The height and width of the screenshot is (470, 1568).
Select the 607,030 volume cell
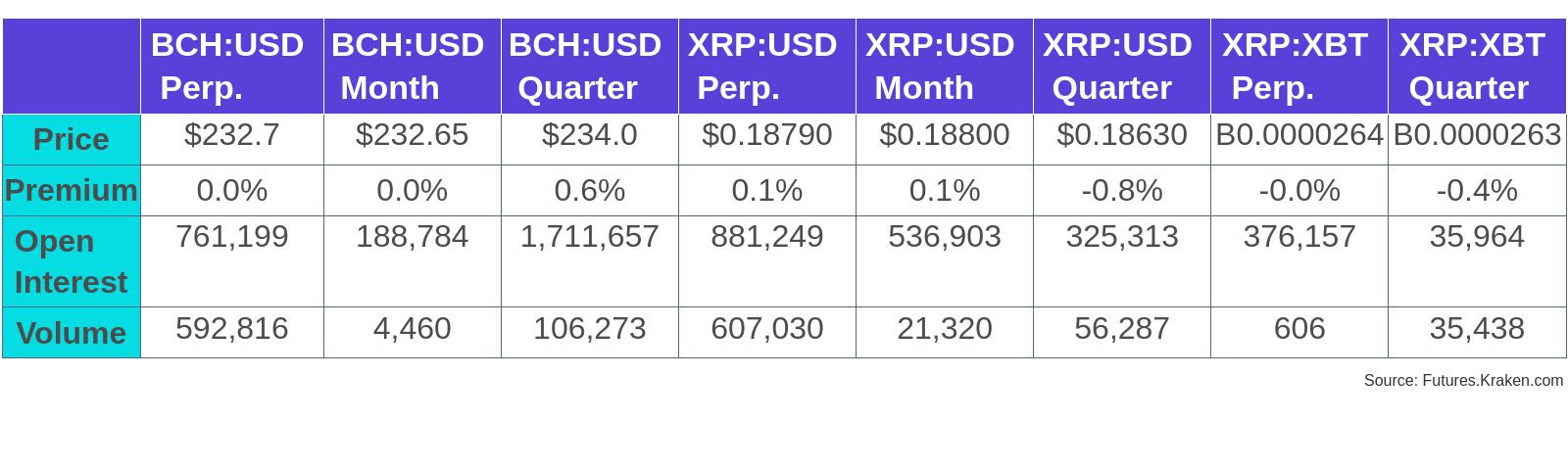766,329
